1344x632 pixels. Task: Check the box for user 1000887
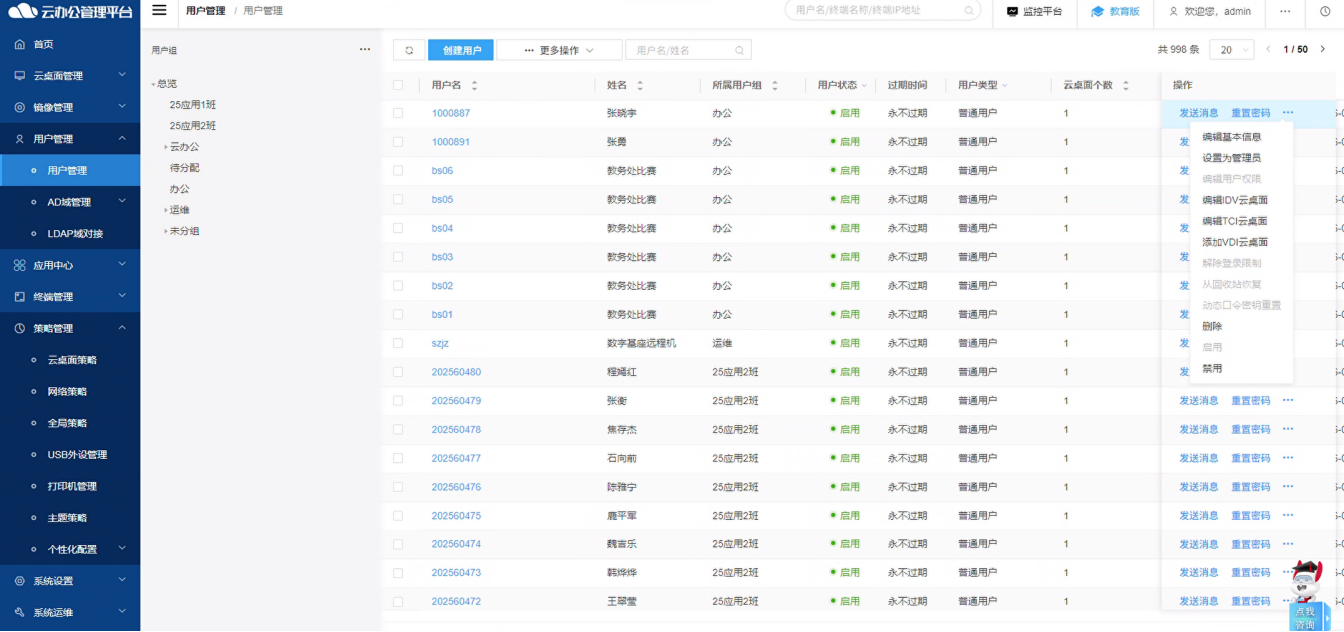398,113
